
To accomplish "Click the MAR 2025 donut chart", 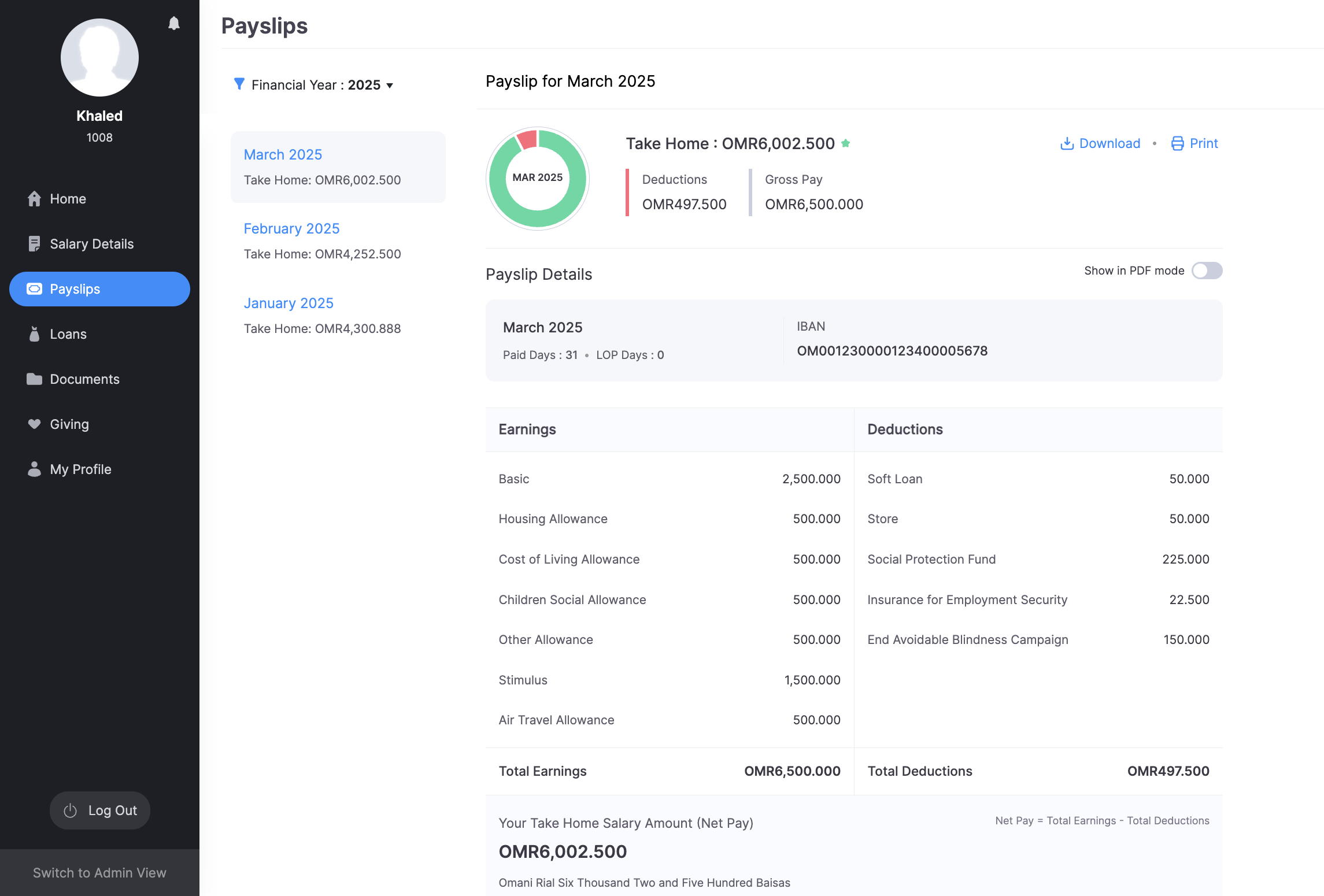I will (x=538, y=178).
